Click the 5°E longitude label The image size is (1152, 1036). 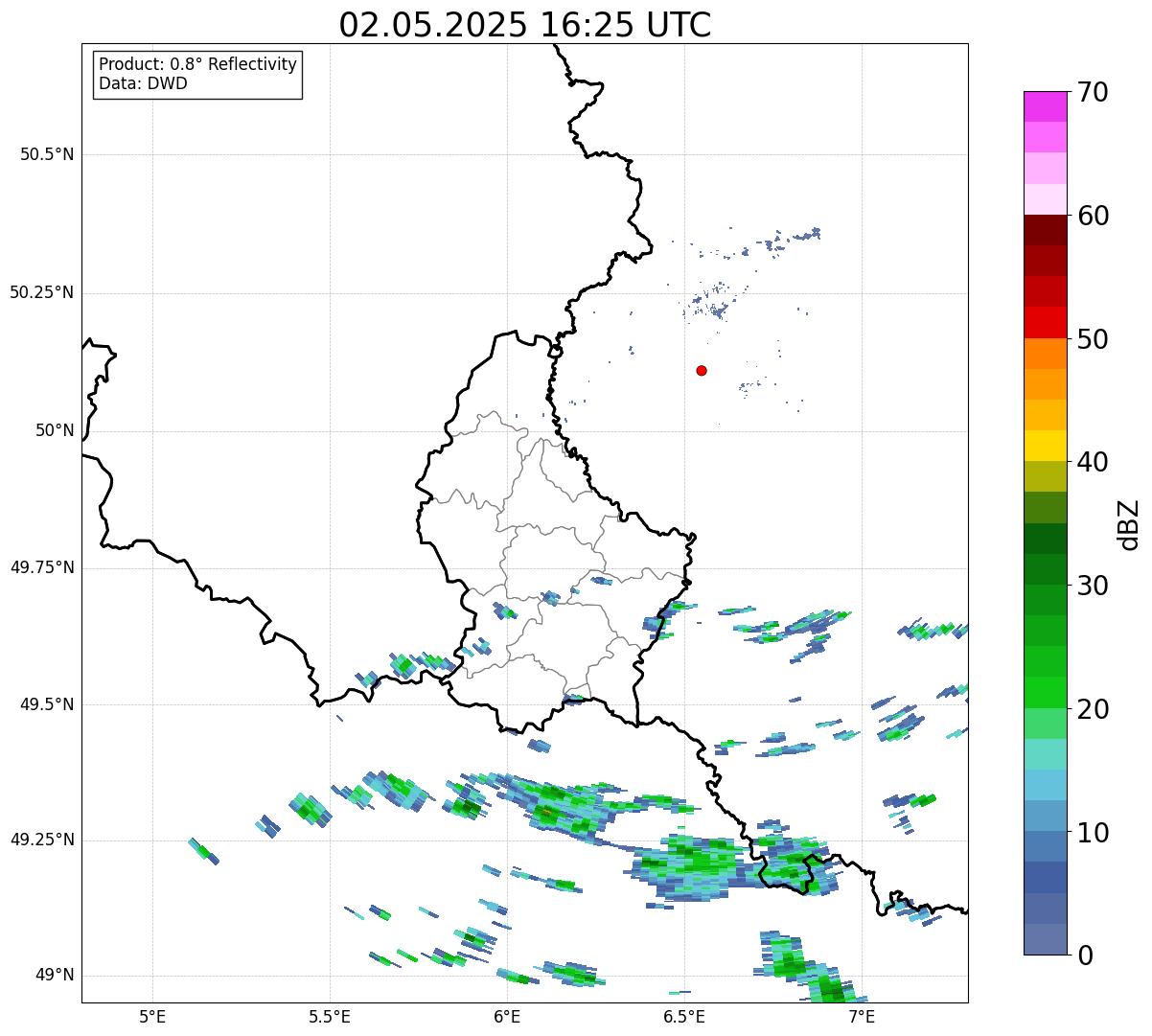point(152,1016)
